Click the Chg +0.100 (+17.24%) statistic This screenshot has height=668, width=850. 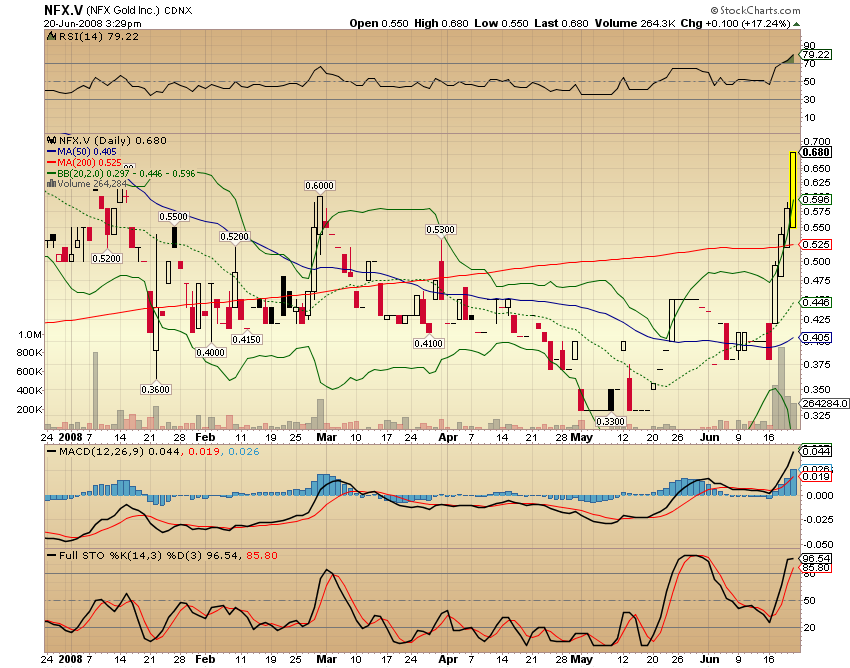pos(735,22)
